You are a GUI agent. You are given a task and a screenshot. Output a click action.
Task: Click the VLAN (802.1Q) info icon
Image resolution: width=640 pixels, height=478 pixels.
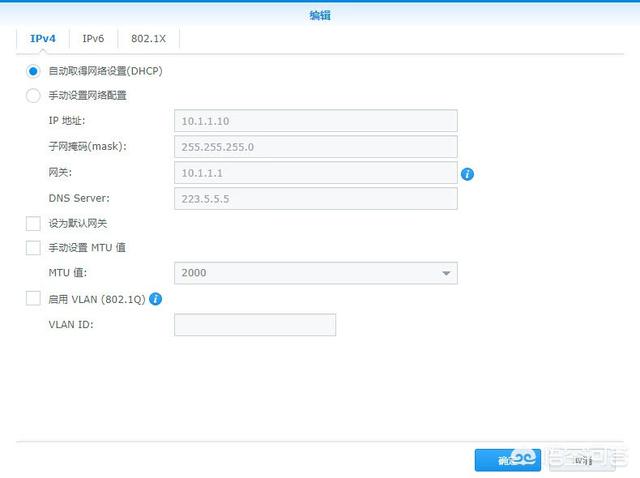point(156,299)
